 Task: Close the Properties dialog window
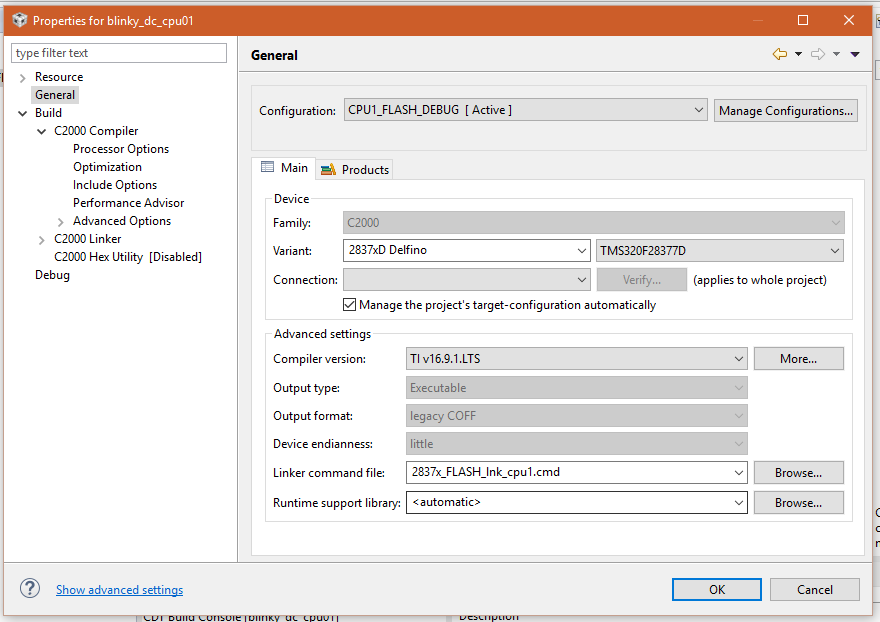[x=849, y=20]
